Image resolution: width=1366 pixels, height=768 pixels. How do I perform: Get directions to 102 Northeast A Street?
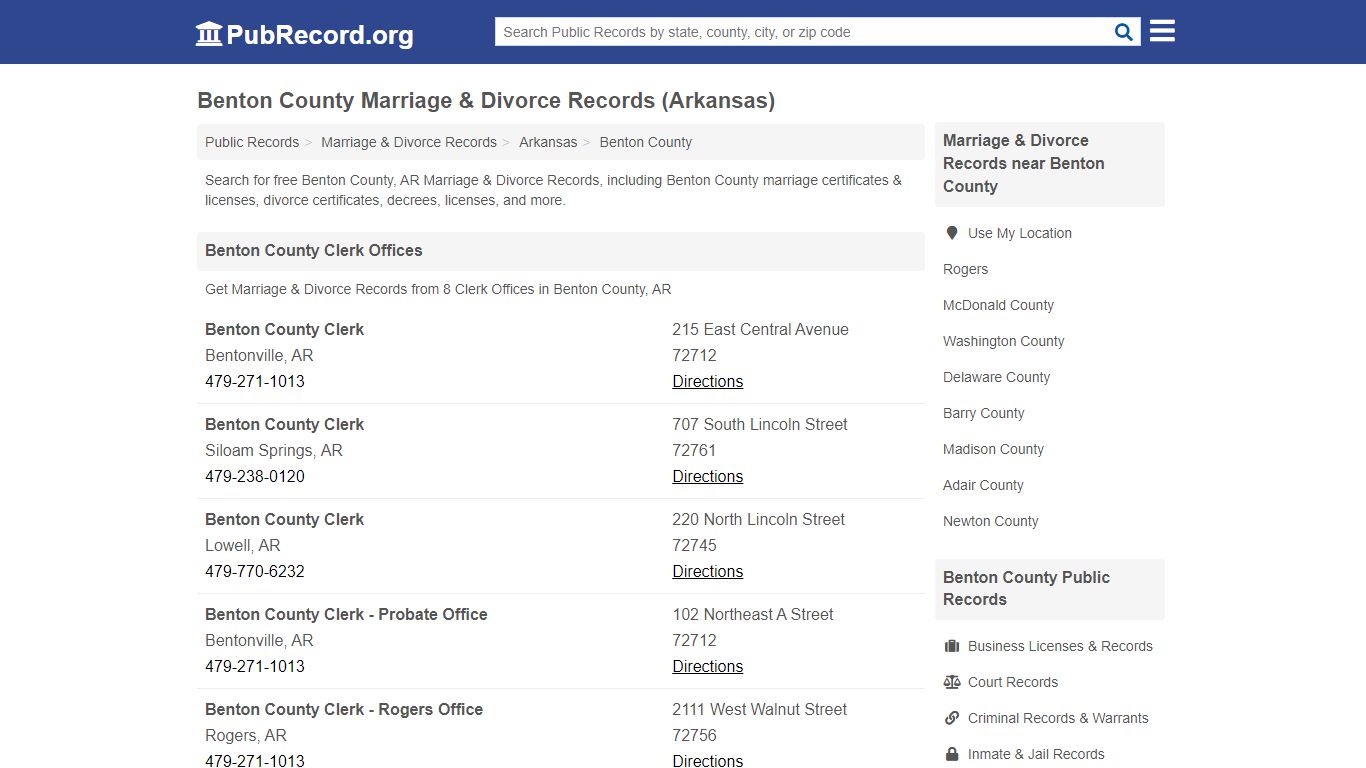(708, 666)
